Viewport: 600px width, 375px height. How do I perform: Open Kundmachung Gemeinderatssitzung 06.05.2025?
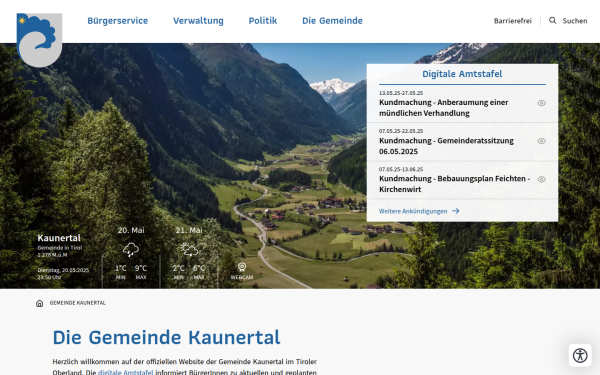446,146
